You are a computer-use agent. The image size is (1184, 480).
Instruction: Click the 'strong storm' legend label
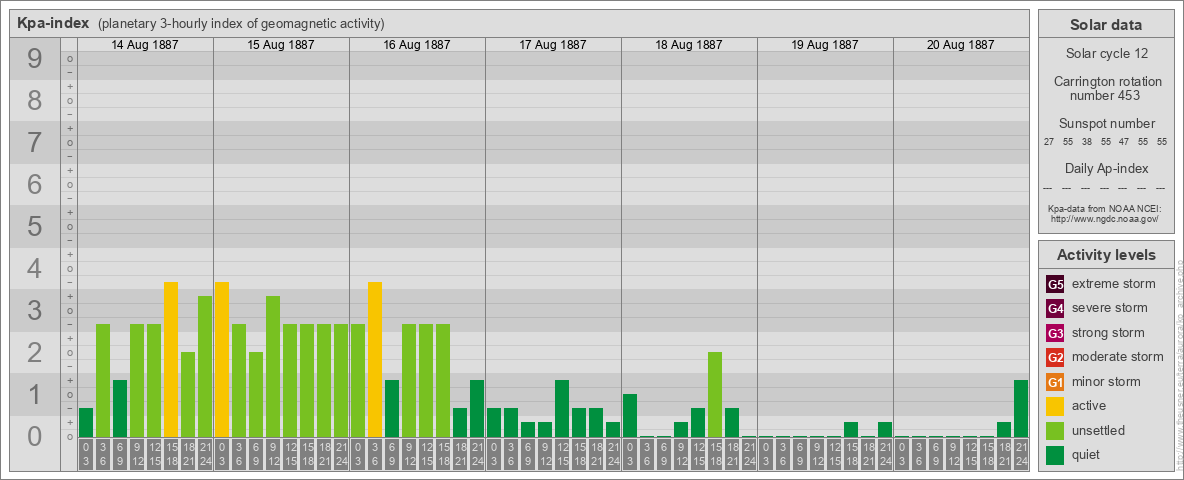1108,333
